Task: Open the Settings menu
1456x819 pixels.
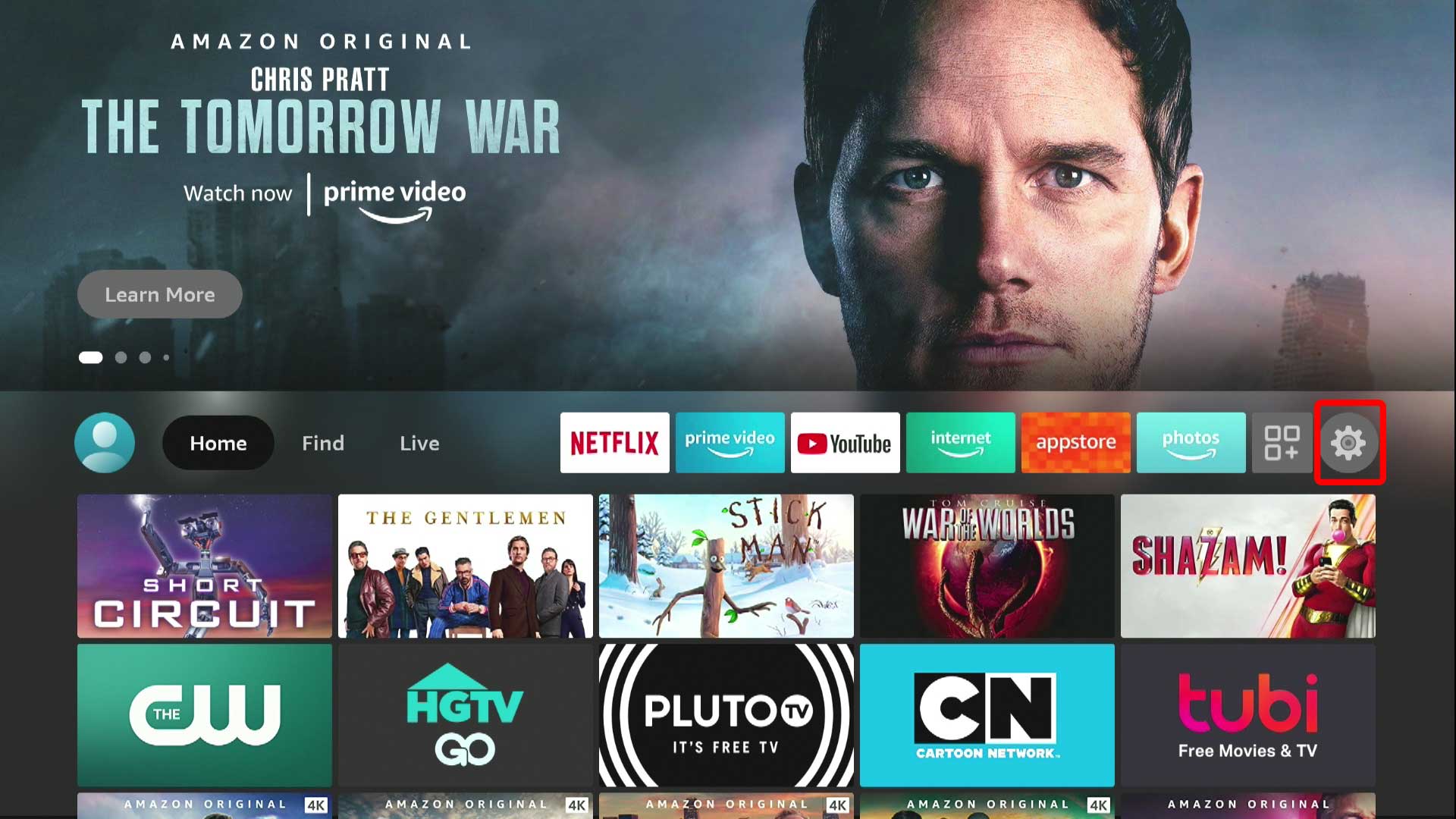Action: click(x=1348, y=442)
